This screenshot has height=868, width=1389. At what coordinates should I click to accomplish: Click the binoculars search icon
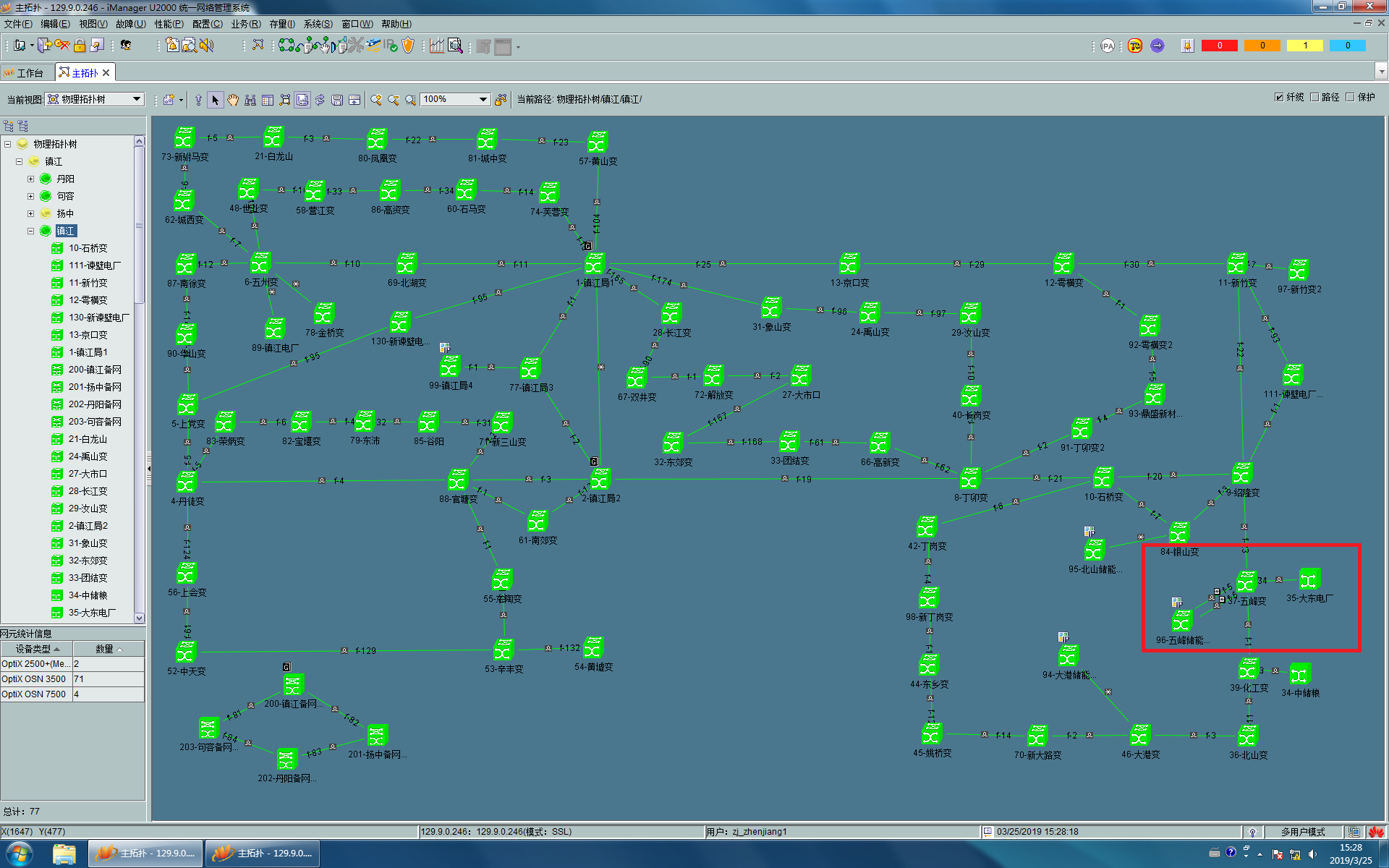(x=250, y=100)
